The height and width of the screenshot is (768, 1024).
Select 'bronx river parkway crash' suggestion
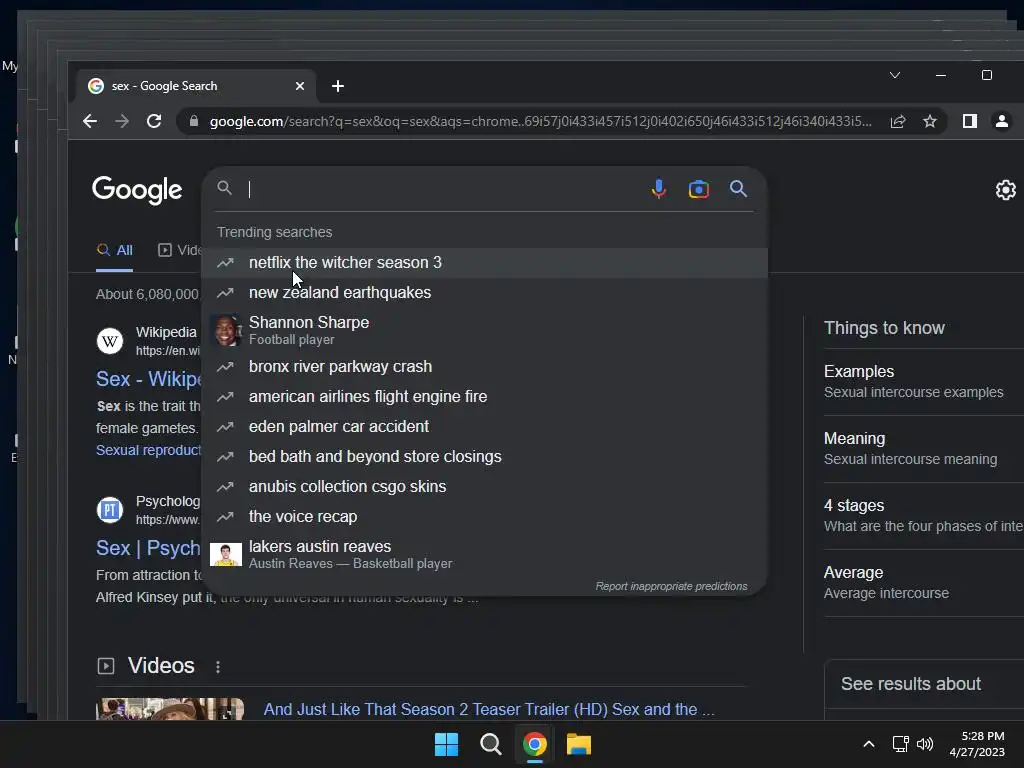[485, 366]
